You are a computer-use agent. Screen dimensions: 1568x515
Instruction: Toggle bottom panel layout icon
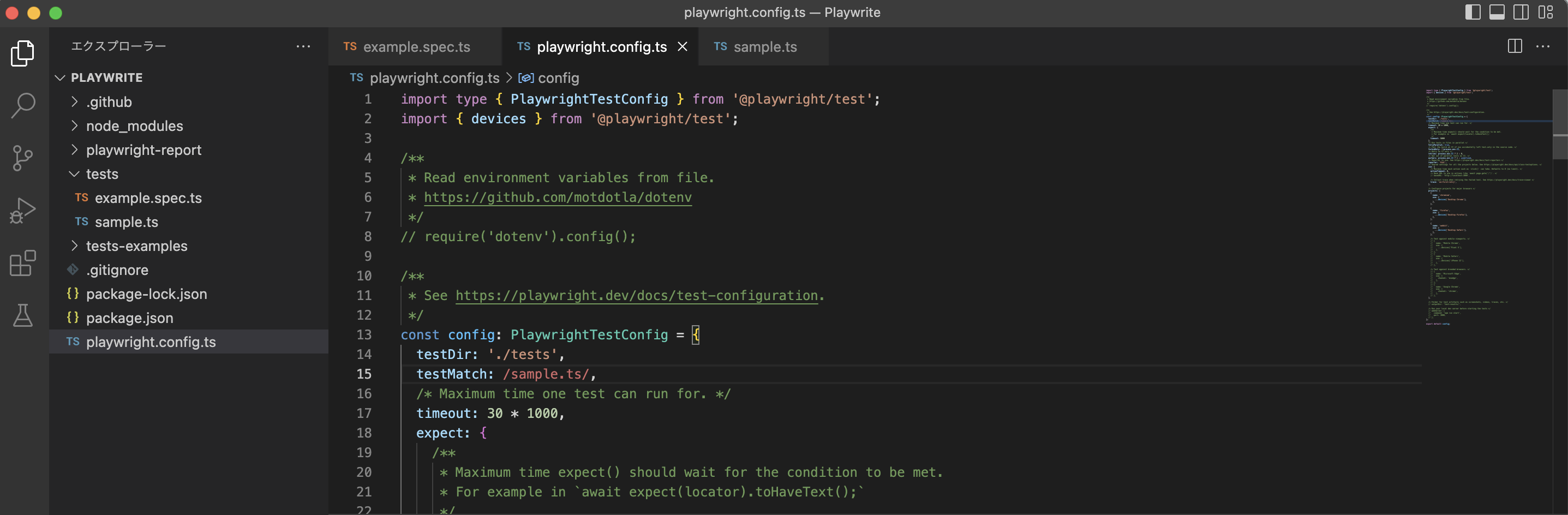click(x=1497, y=12)
